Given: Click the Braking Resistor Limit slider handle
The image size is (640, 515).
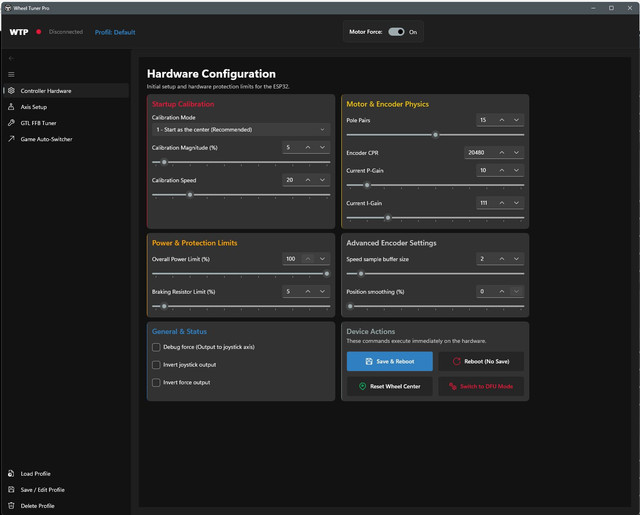Looking at the screenshot, I should click(164, 306).
